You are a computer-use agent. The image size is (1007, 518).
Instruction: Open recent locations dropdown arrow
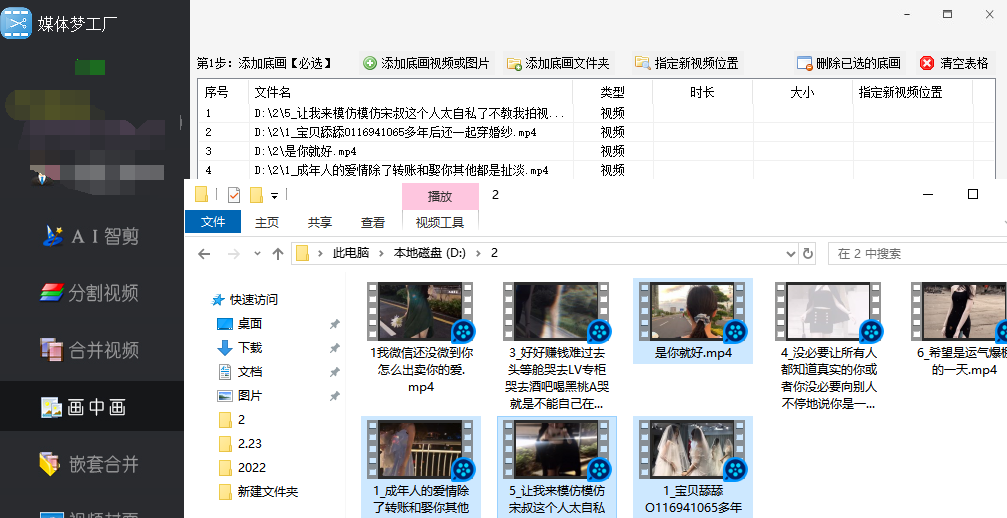click(257, 254)
